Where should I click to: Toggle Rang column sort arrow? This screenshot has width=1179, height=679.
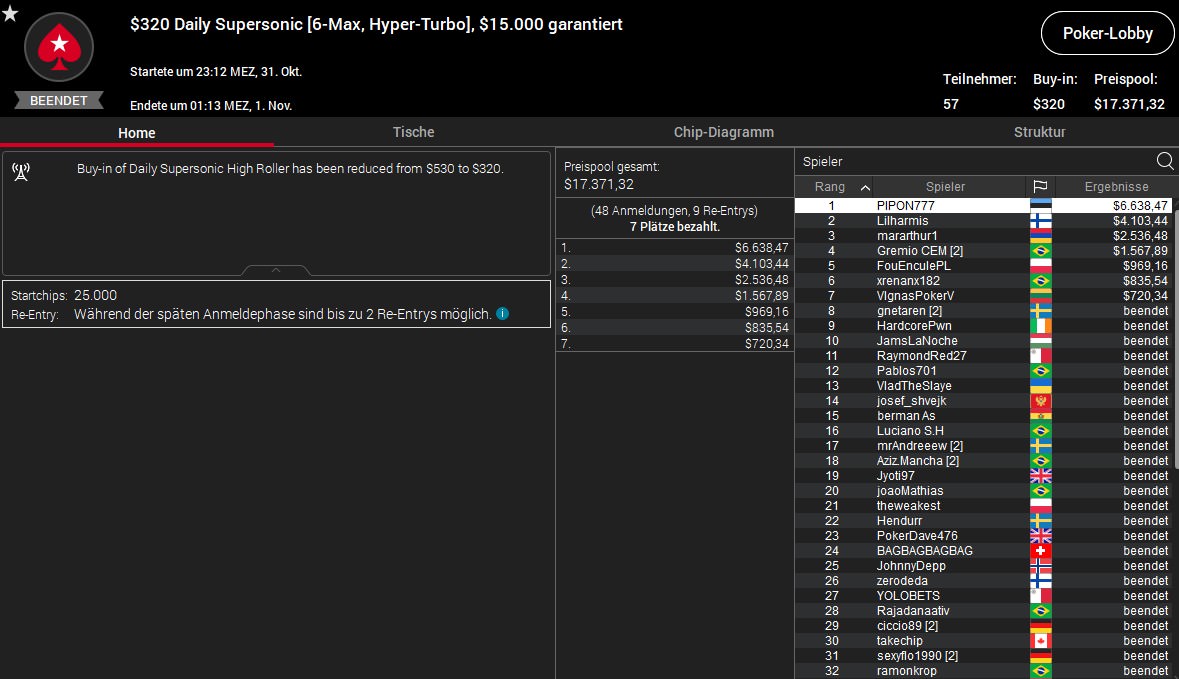(865, 187)
